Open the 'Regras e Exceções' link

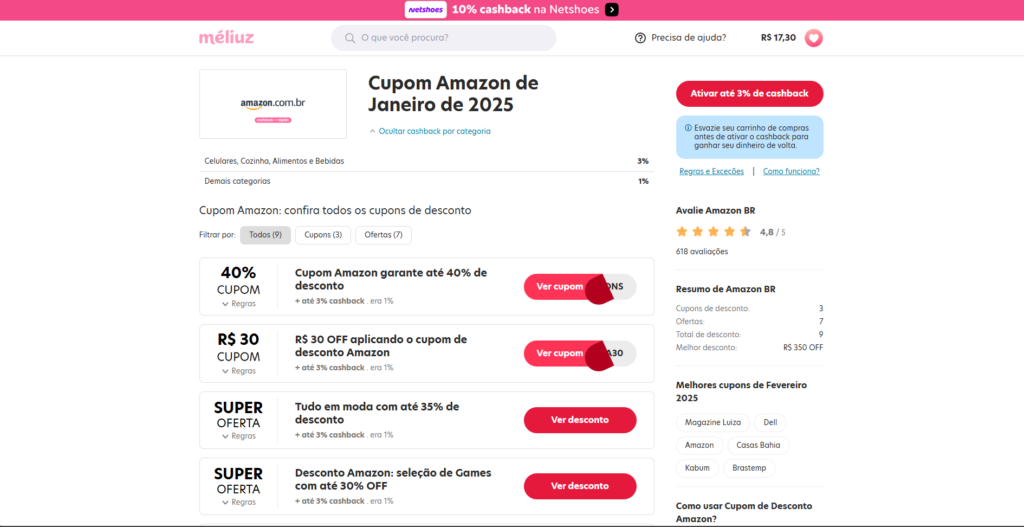click(711, 171)
